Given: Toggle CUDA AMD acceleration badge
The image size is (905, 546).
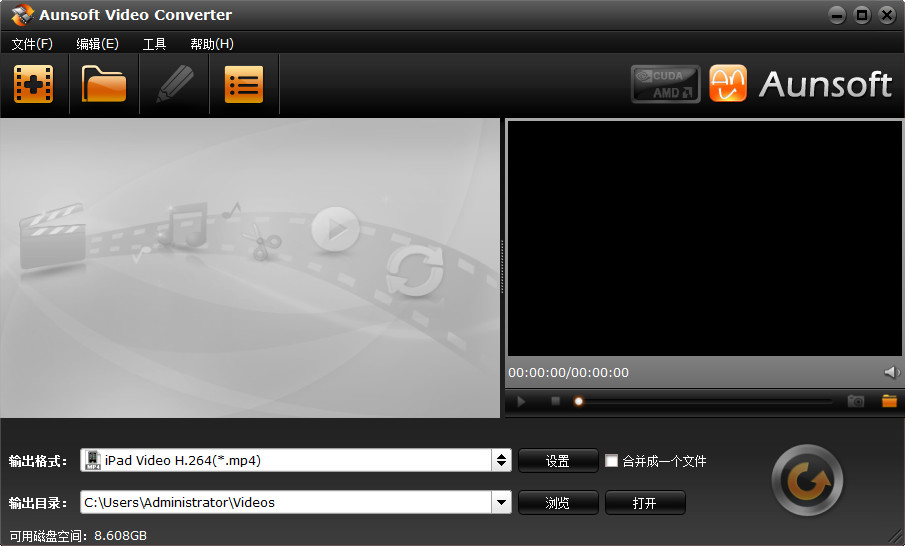Looking at the screenshot, I should 665,84.
